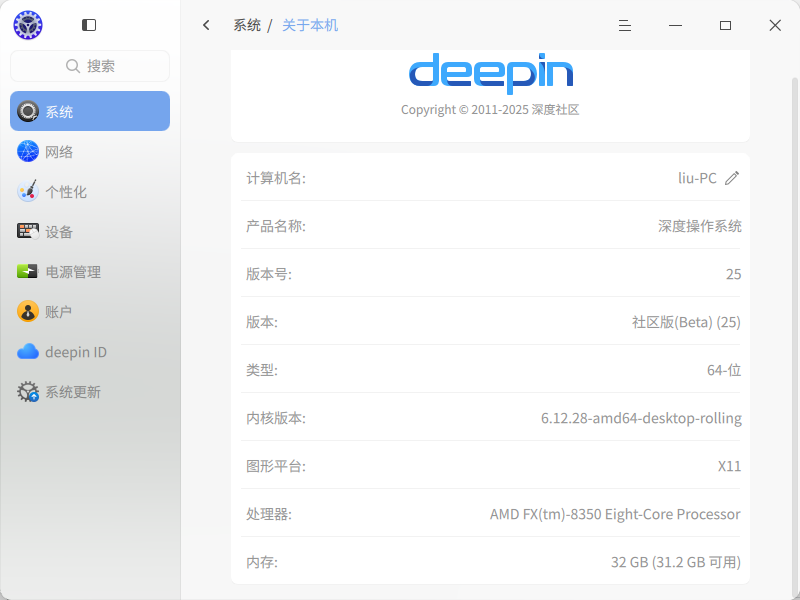This screenshot has width=800, height=600.
Task: Click the 系统 sidebar icon
Action: 28,111
